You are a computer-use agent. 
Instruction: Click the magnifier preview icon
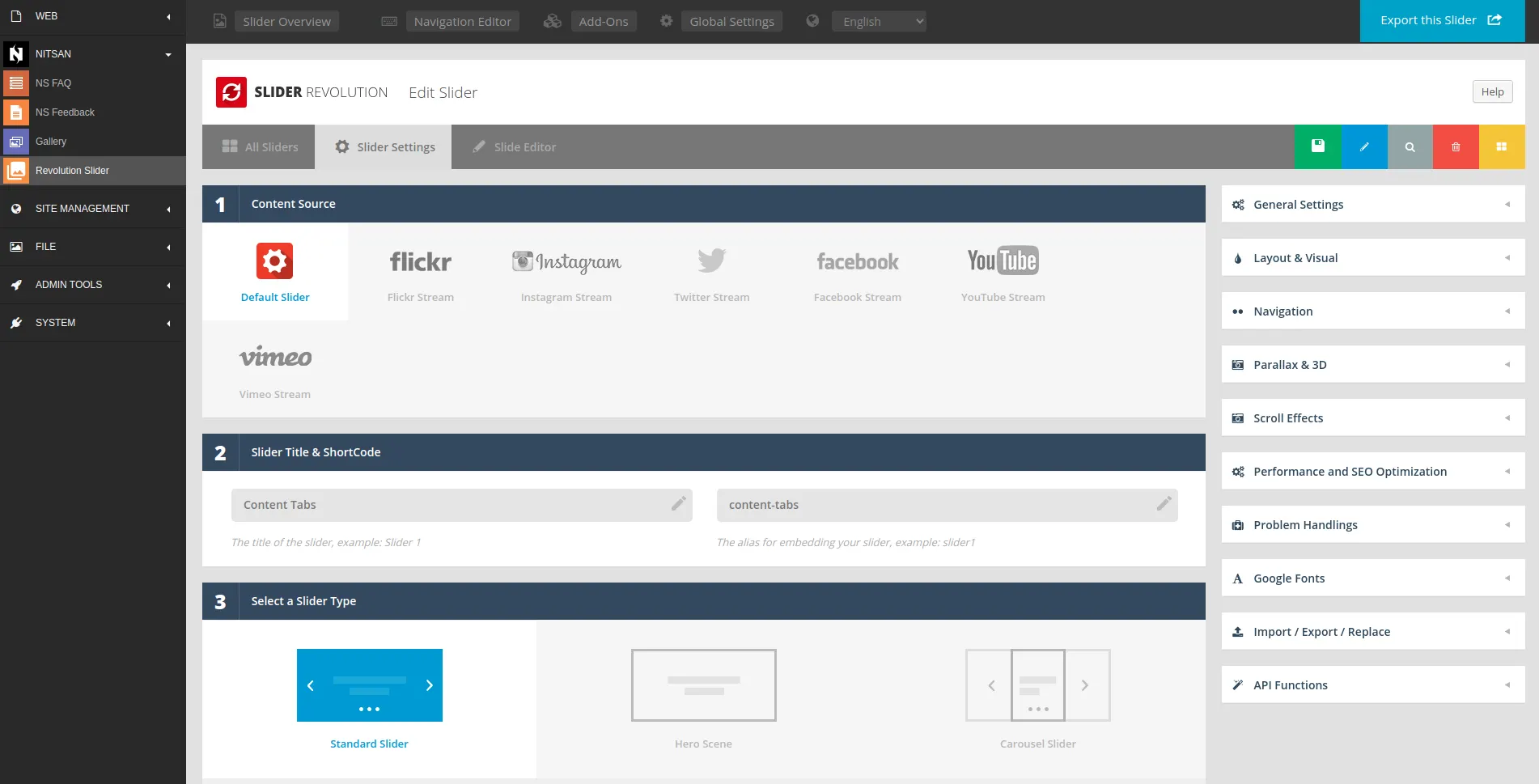click(1410, 146)
